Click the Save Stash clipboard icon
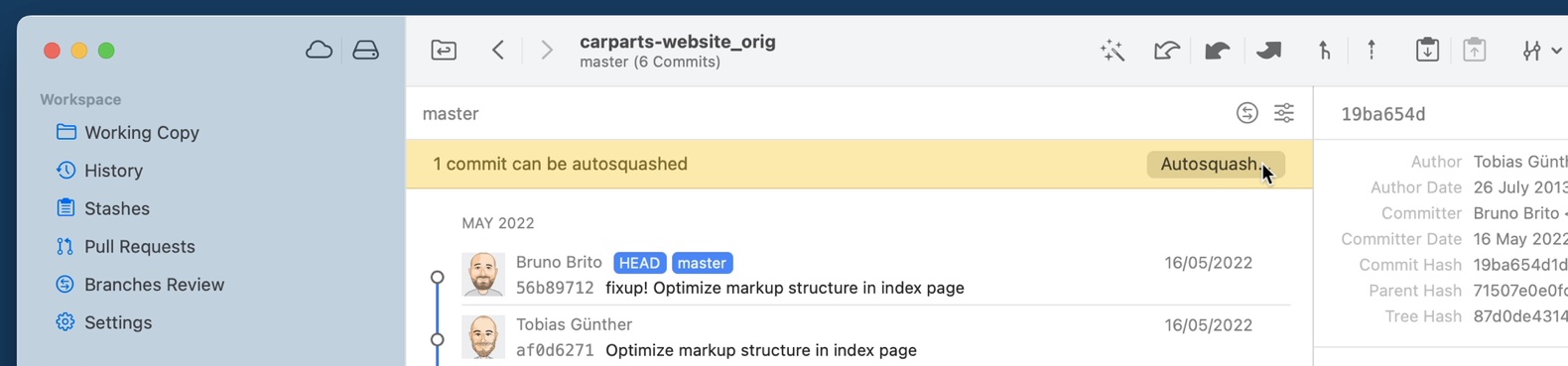This screenshot has width=1568, height=366. click(1427, 50)
